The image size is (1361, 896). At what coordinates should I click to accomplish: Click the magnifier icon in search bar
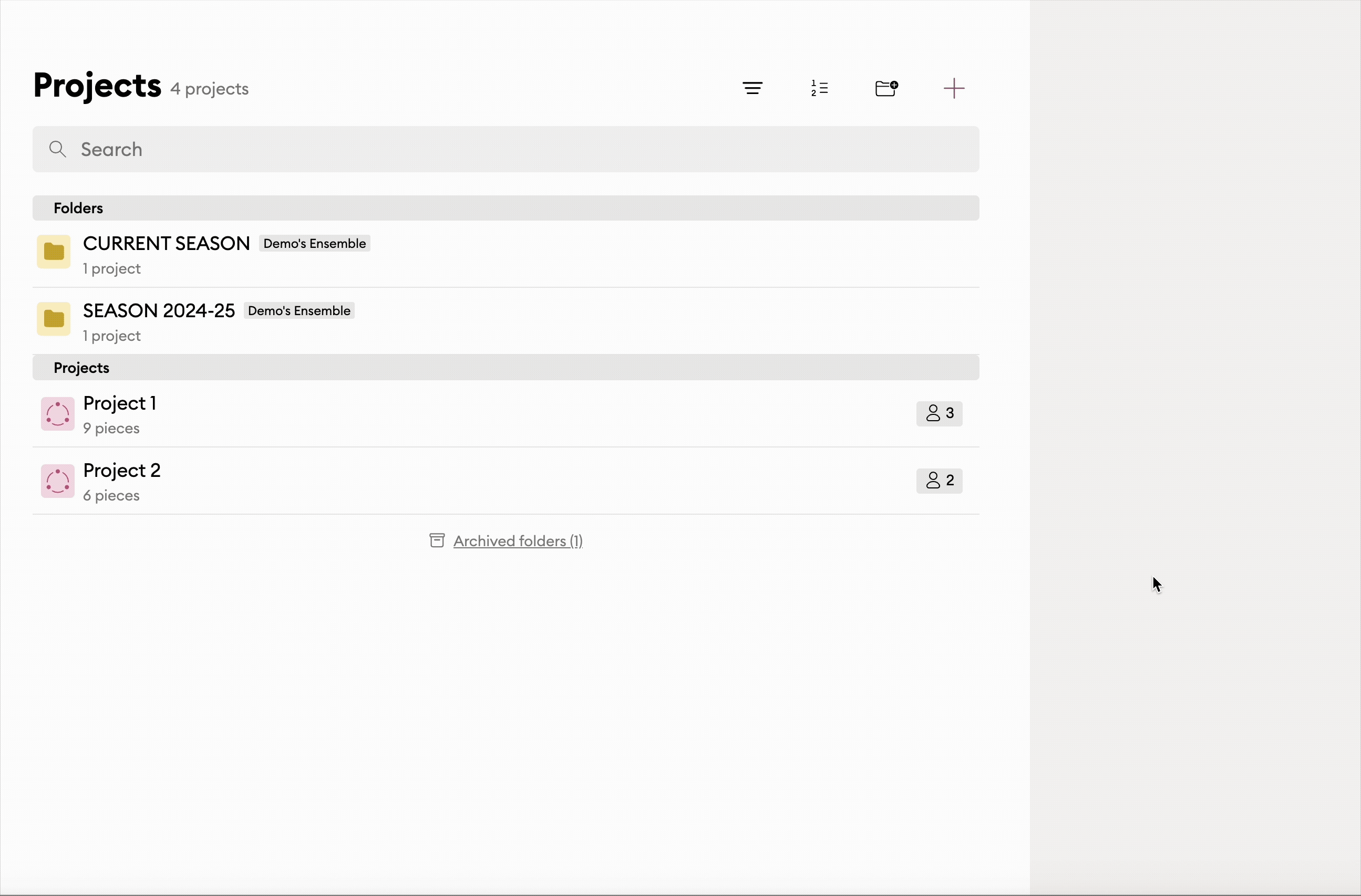57,150
